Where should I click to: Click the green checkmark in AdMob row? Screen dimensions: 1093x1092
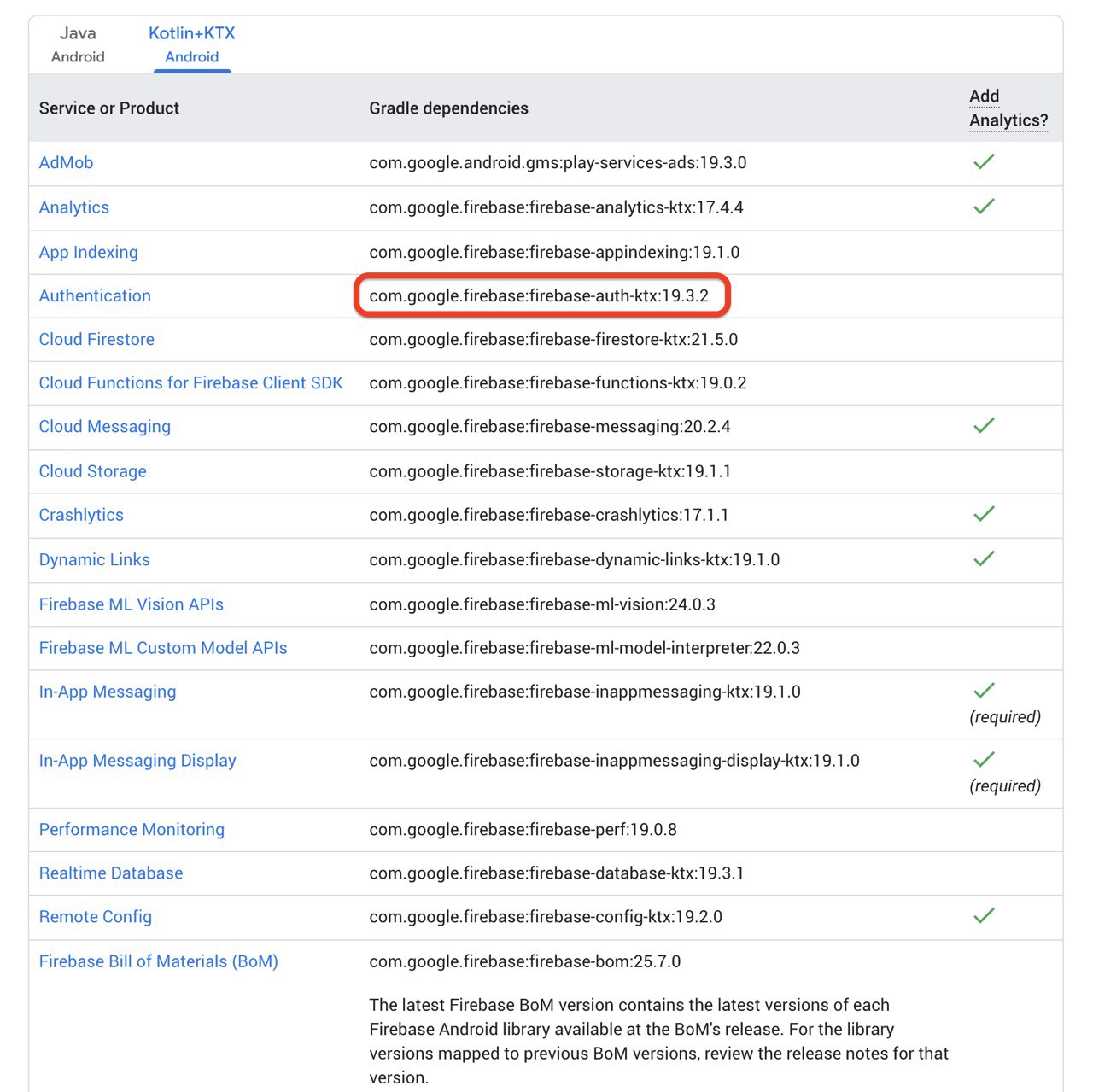point(984,161)
